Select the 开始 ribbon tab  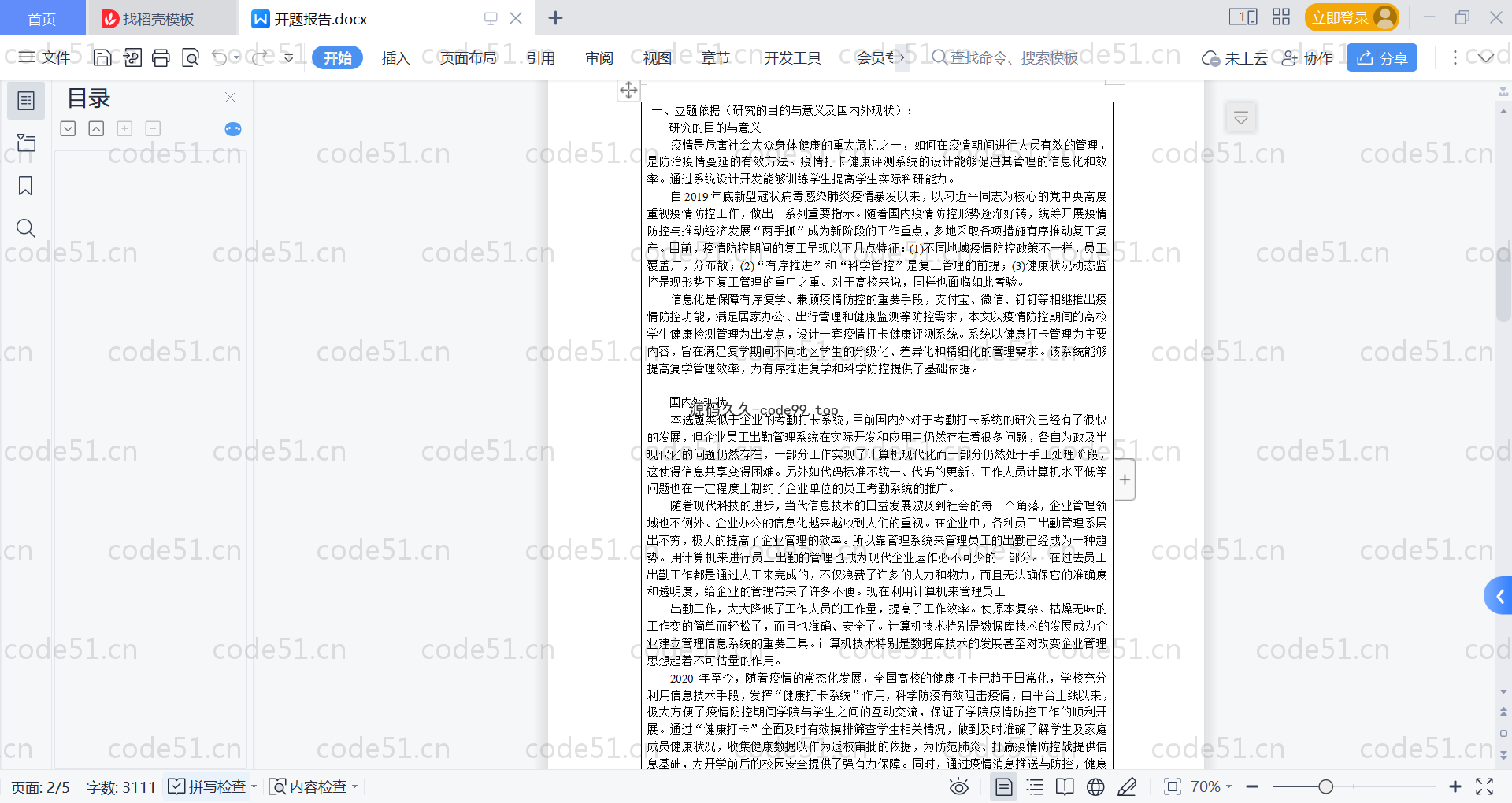pyautogui.click(x=337, y=57)
